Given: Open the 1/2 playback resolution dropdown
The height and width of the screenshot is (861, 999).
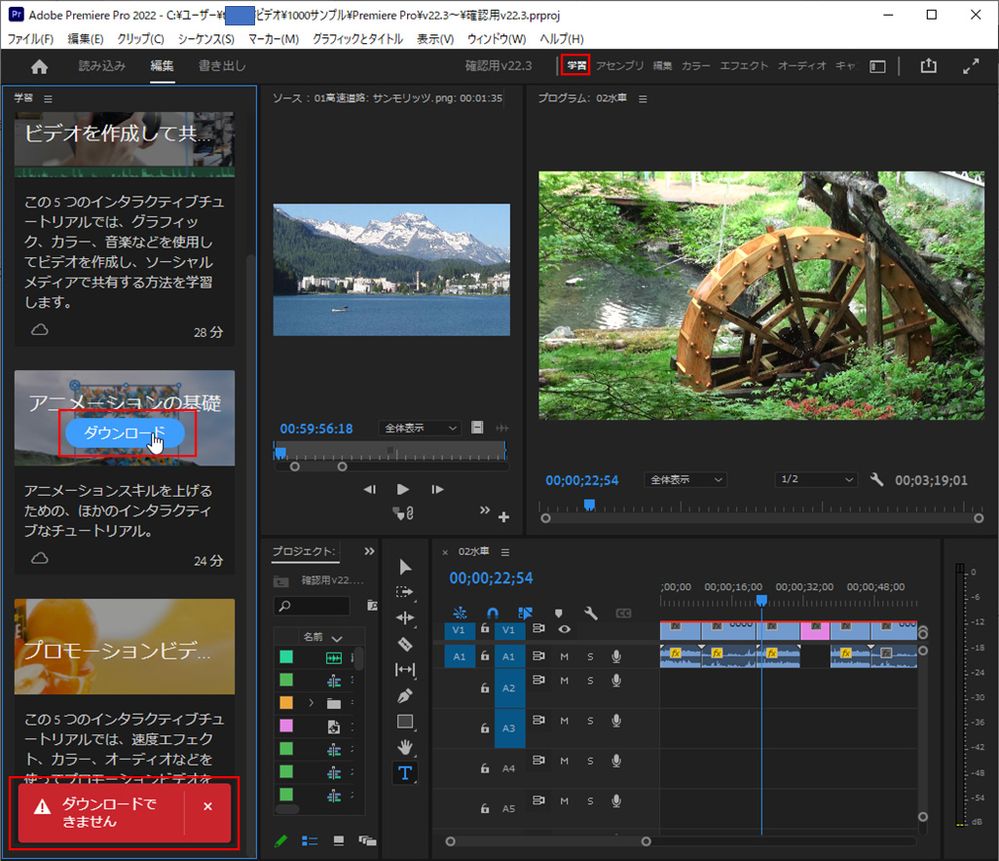Looking at the screenshot, I should [x=815, y=479].
